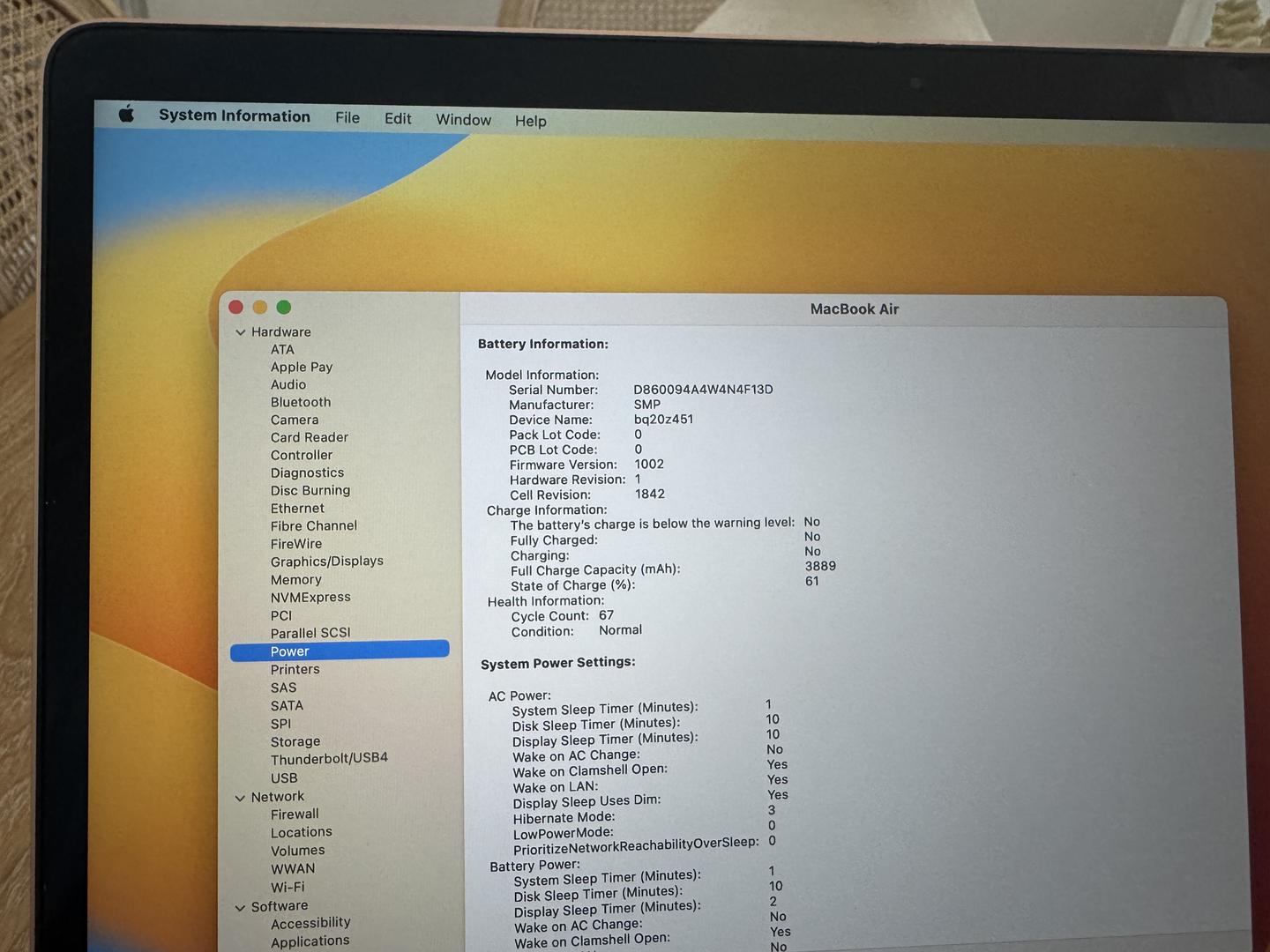Image resolution: width=1270 pixels, height=952 pixels.
Task: Open the Apple menu
Action: 126,114
